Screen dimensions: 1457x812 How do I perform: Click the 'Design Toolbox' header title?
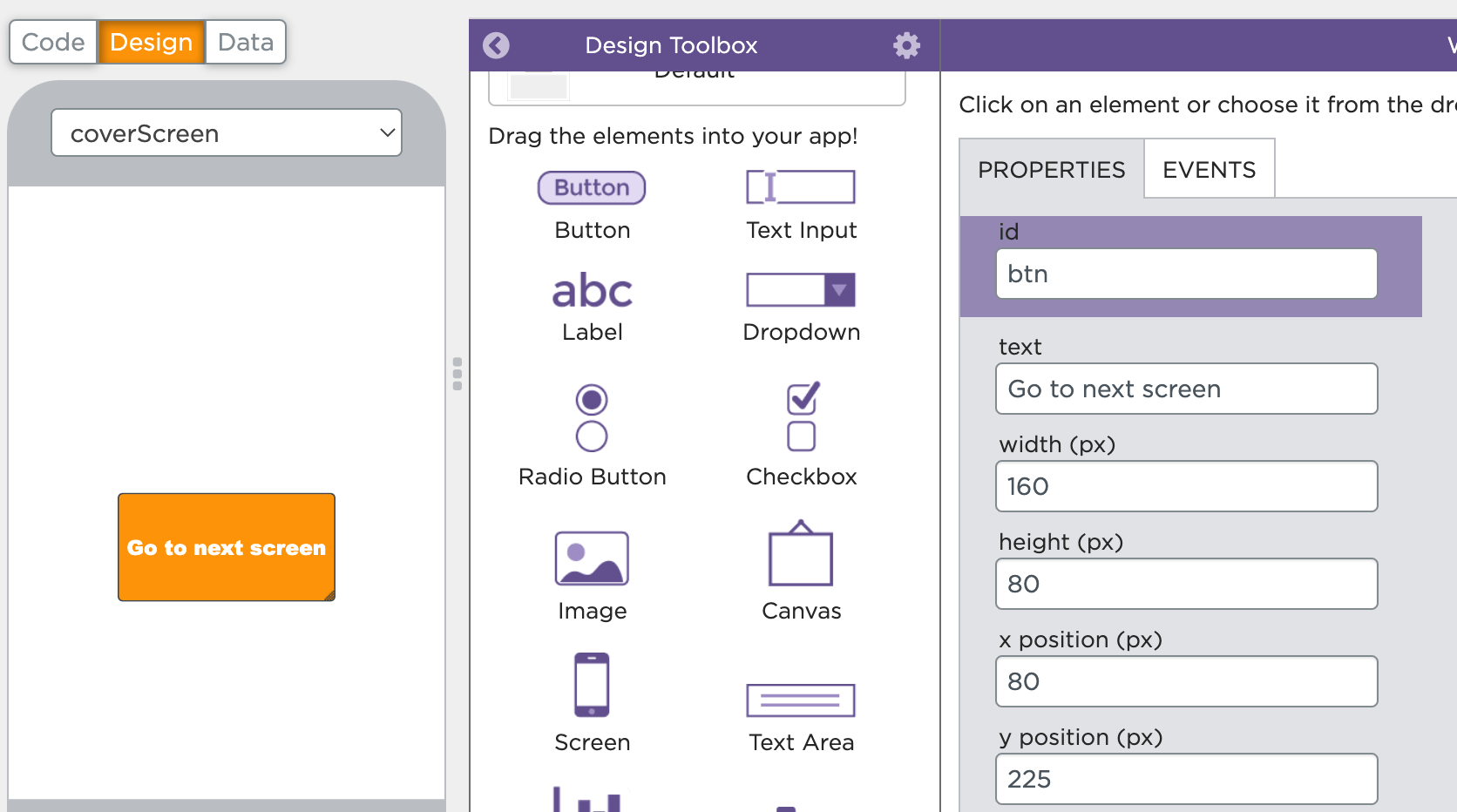pos(671,45)
